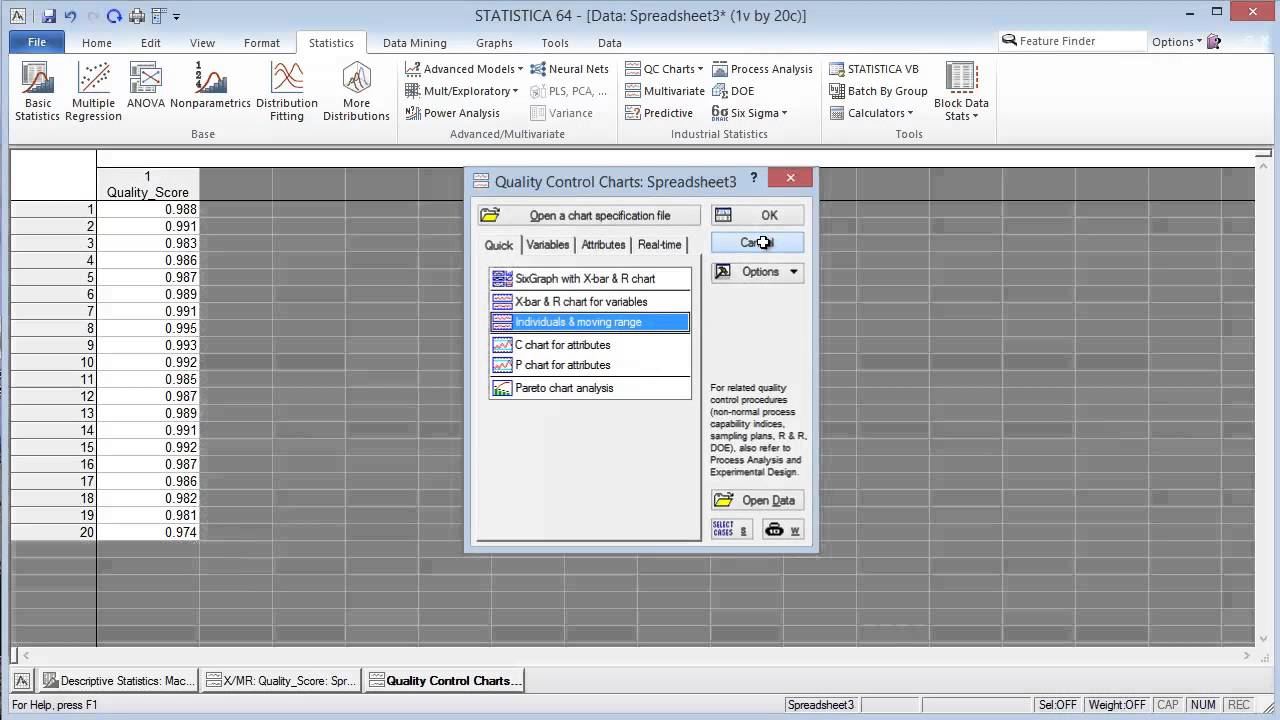Click Neural Nets in ribbon

[569, 69]
